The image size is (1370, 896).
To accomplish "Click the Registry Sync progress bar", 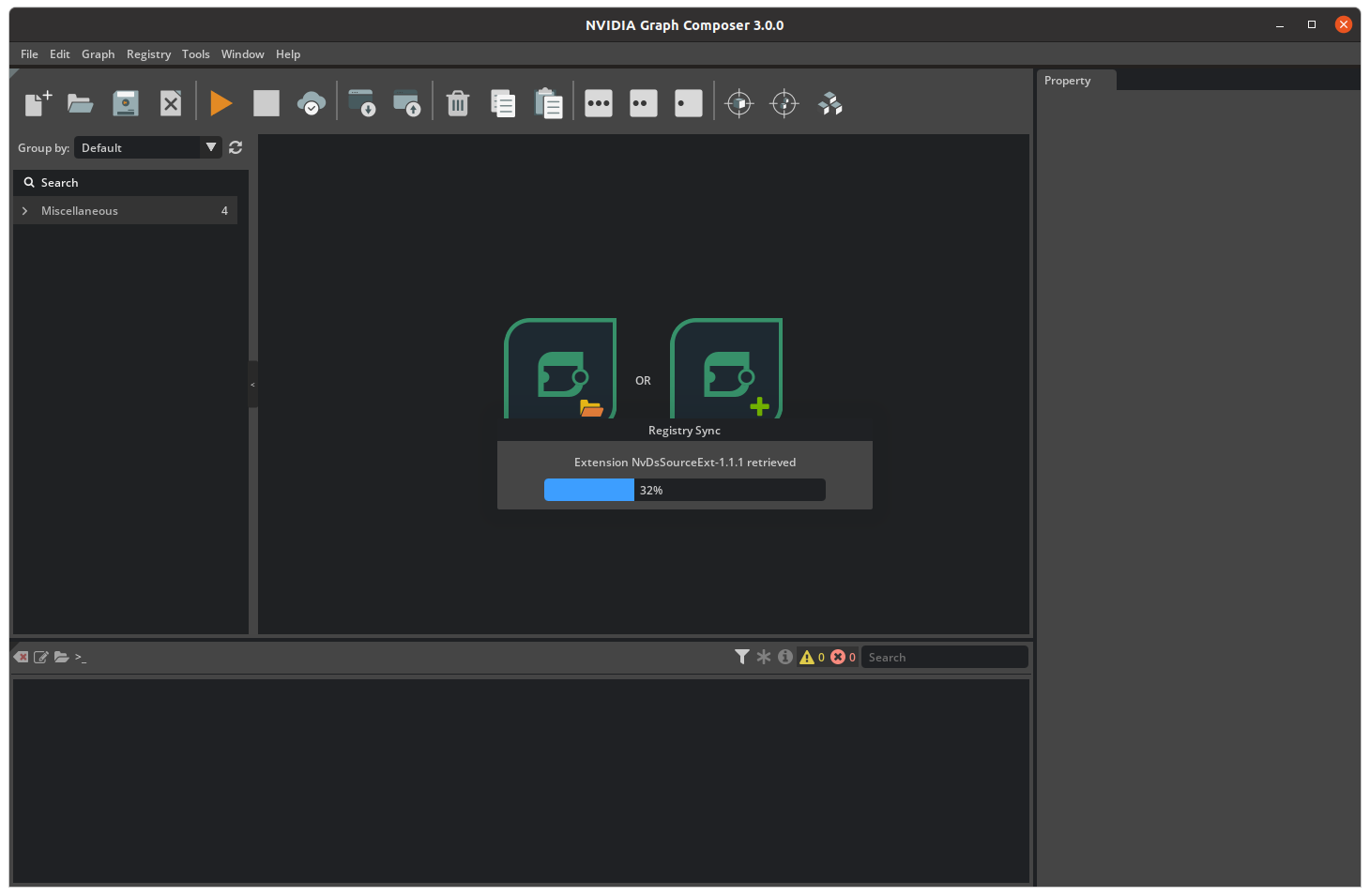I will (x=685, y=490).
